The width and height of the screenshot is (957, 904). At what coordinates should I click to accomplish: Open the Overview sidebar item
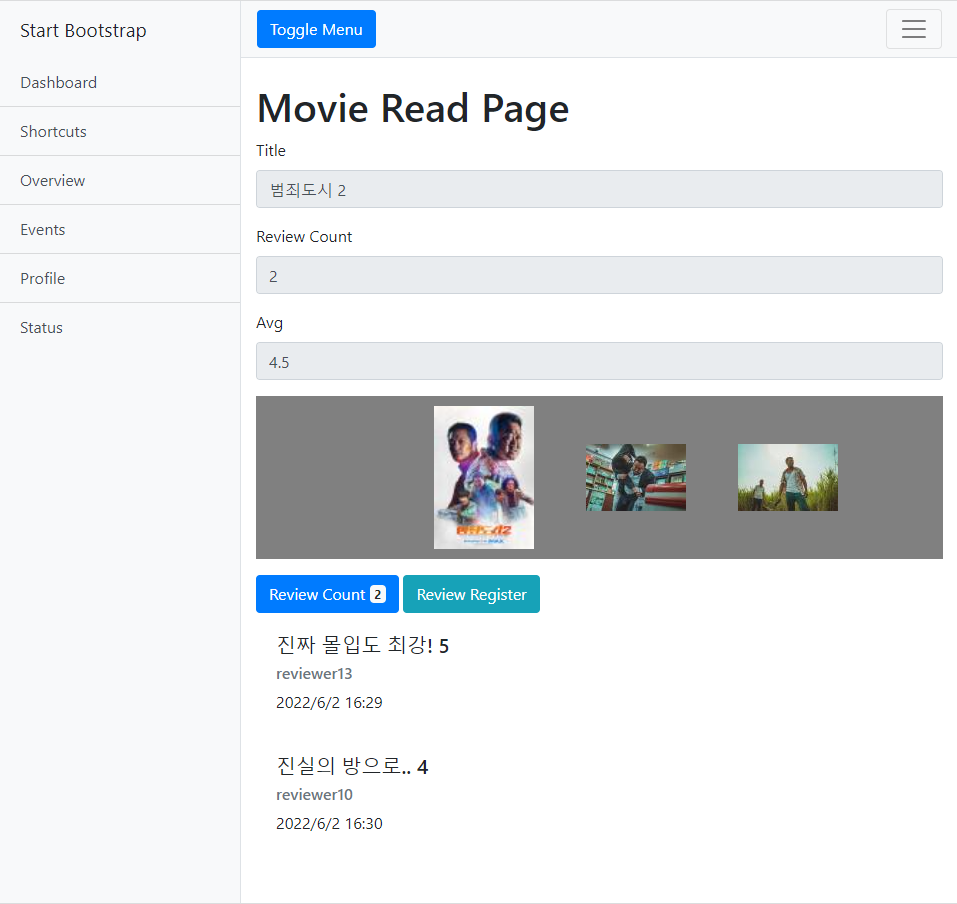(x=52, y=180)
